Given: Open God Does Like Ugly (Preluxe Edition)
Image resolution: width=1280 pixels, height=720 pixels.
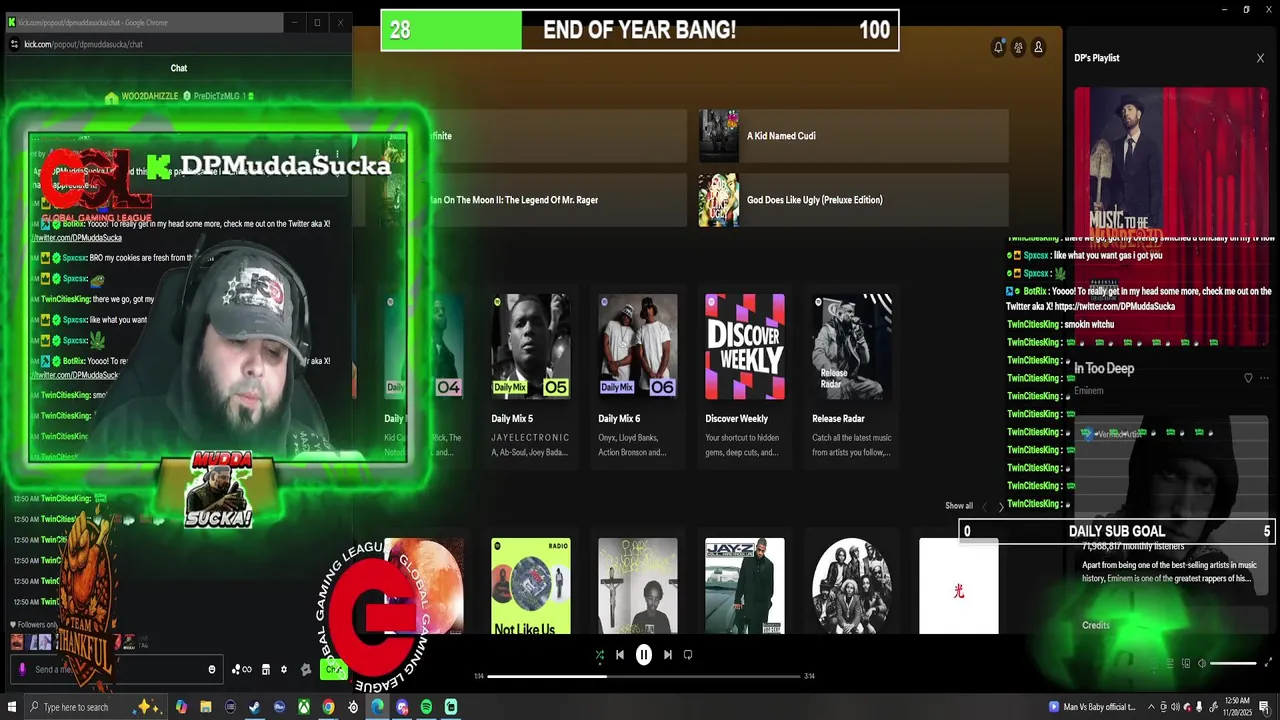Looking at the screenshot, I should coord(853,200).
